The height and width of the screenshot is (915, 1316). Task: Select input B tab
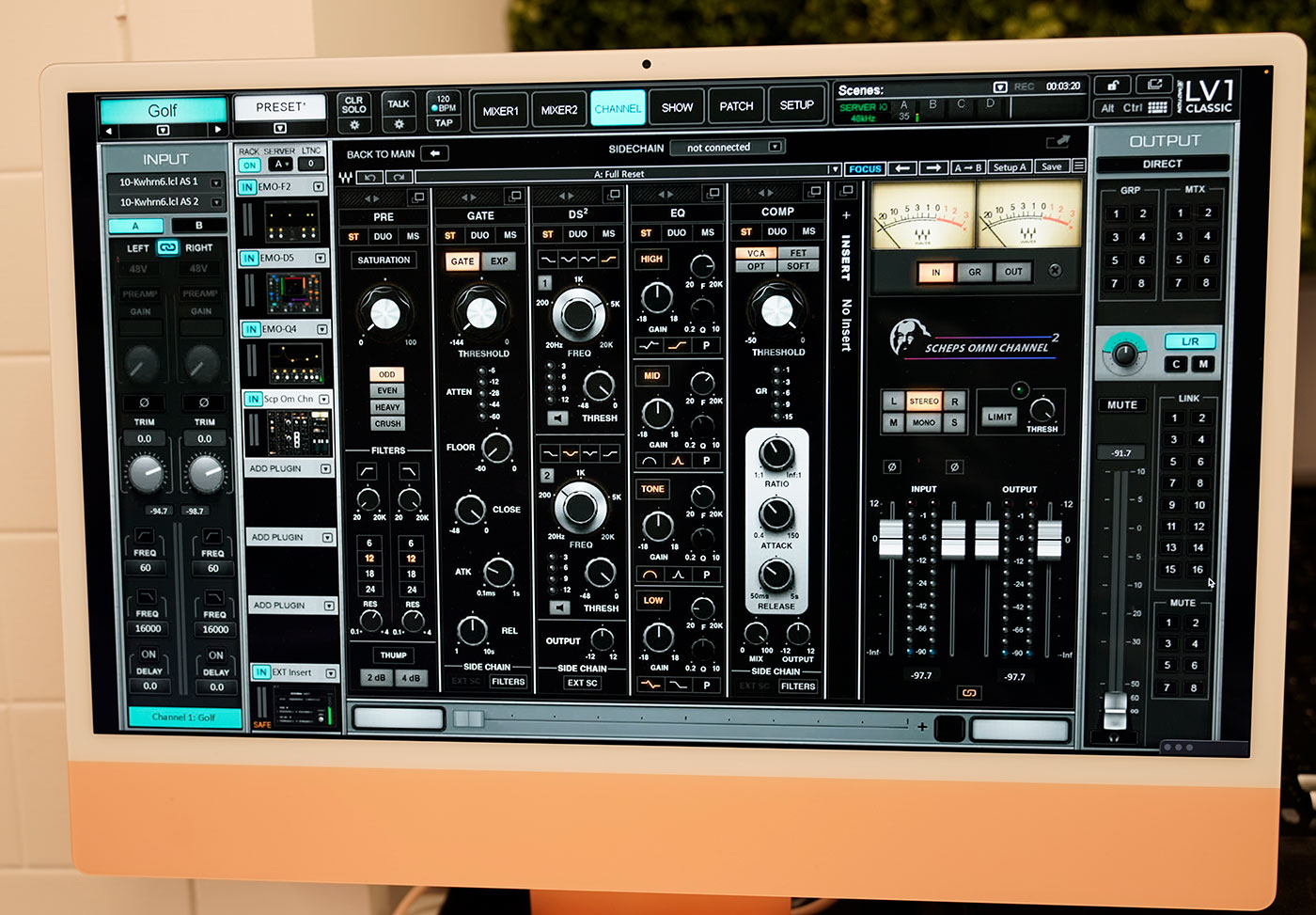pos(198,226)
